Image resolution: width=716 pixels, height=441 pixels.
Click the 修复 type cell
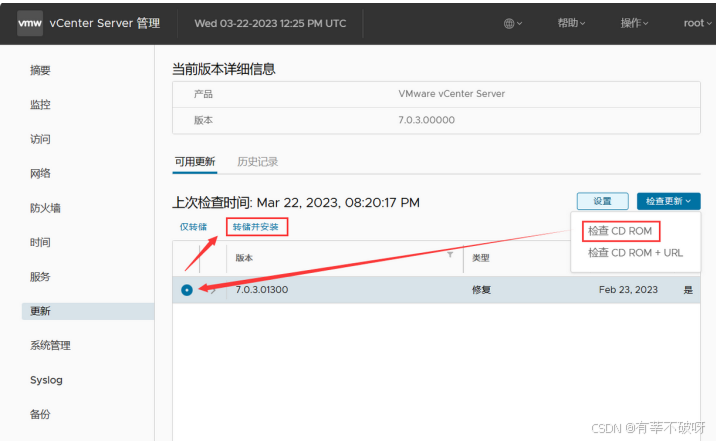(x=481, y=290)
